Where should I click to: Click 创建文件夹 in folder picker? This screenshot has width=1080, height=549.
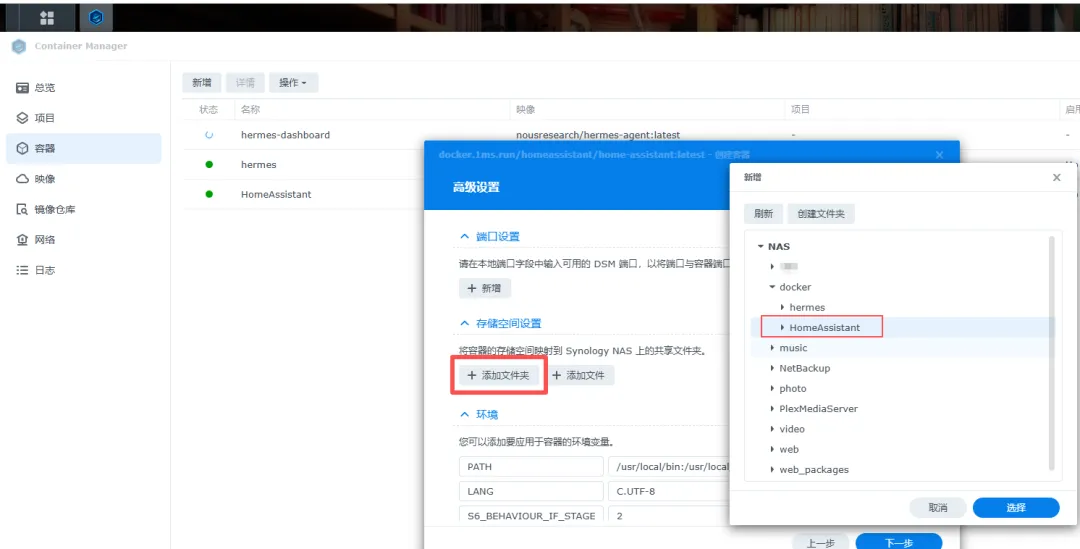pos(821,214)
